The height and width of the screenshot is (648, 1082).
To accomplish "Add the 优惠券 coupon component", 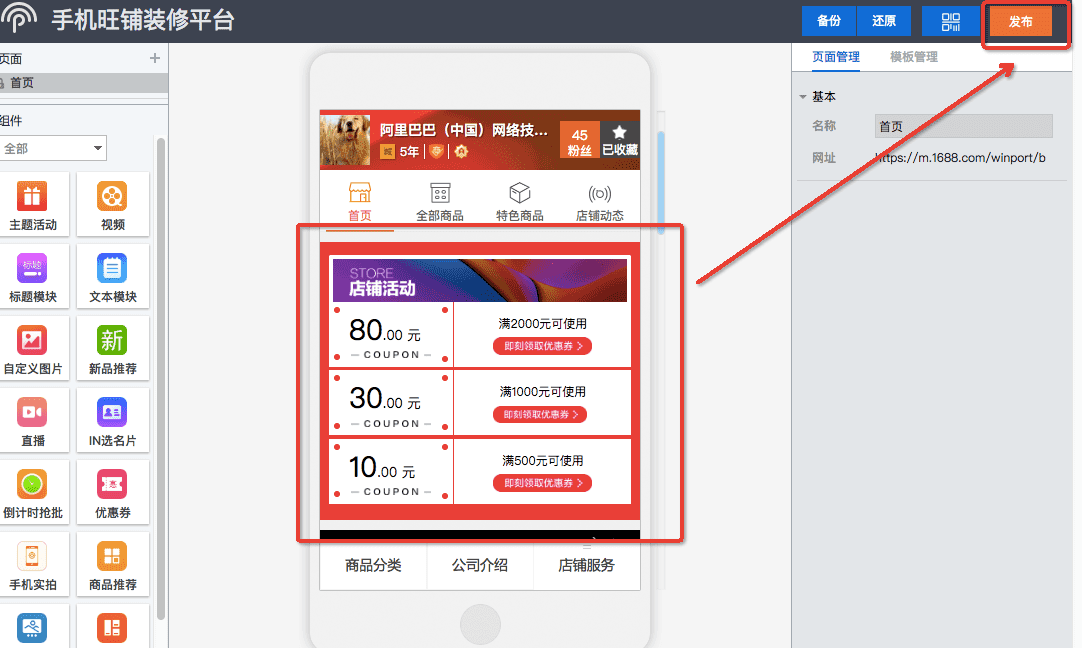I will pyautogui.click(x=112, y=492).
